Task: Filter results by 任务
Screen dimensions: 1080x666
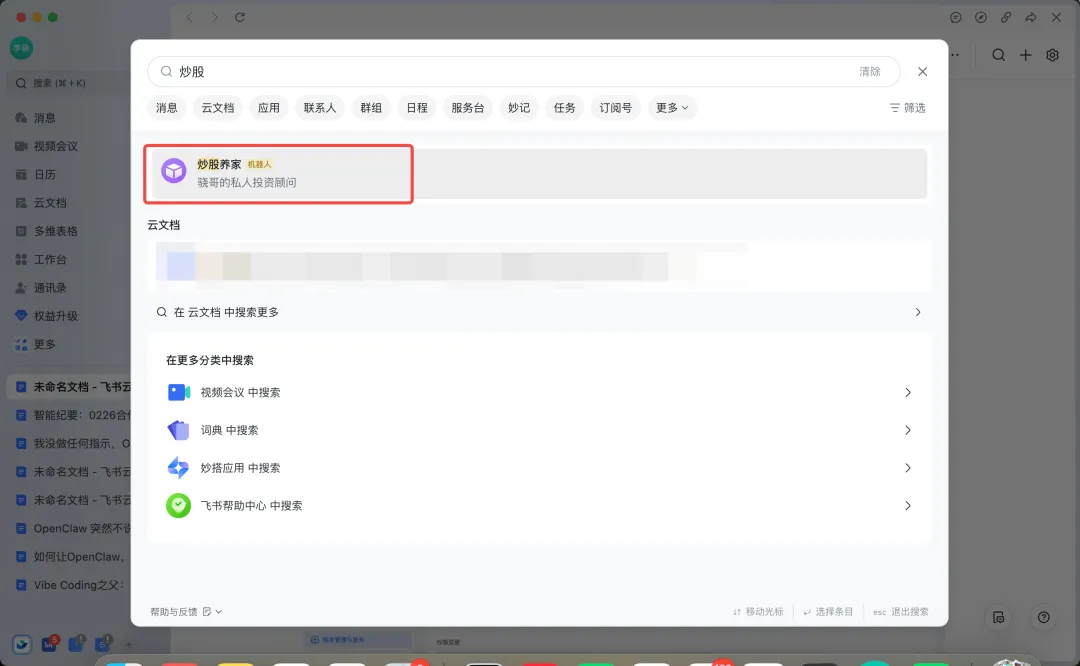Action: point(564,107)
